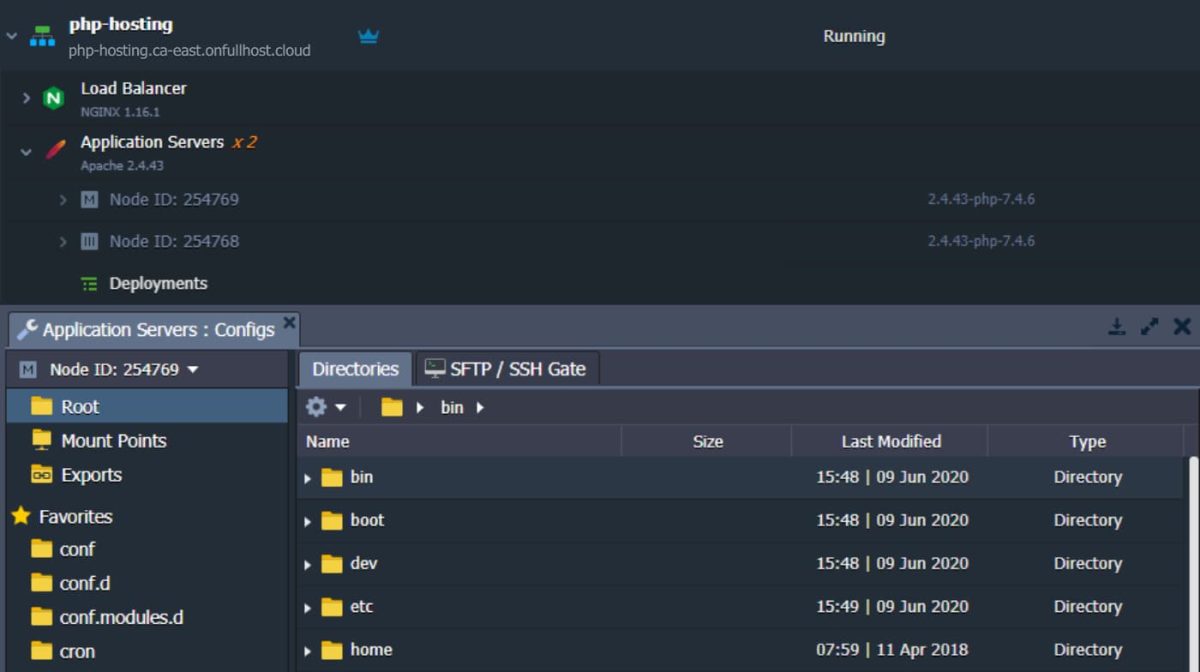
Task: Open the conf.modules.d favorite folder
Action: 121,617
